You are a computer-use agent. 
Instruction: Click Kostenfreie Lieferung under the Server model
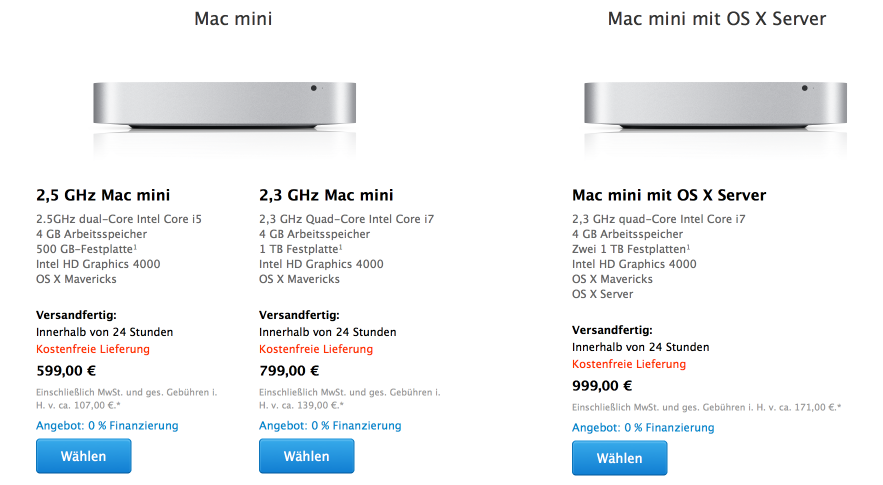629,364
